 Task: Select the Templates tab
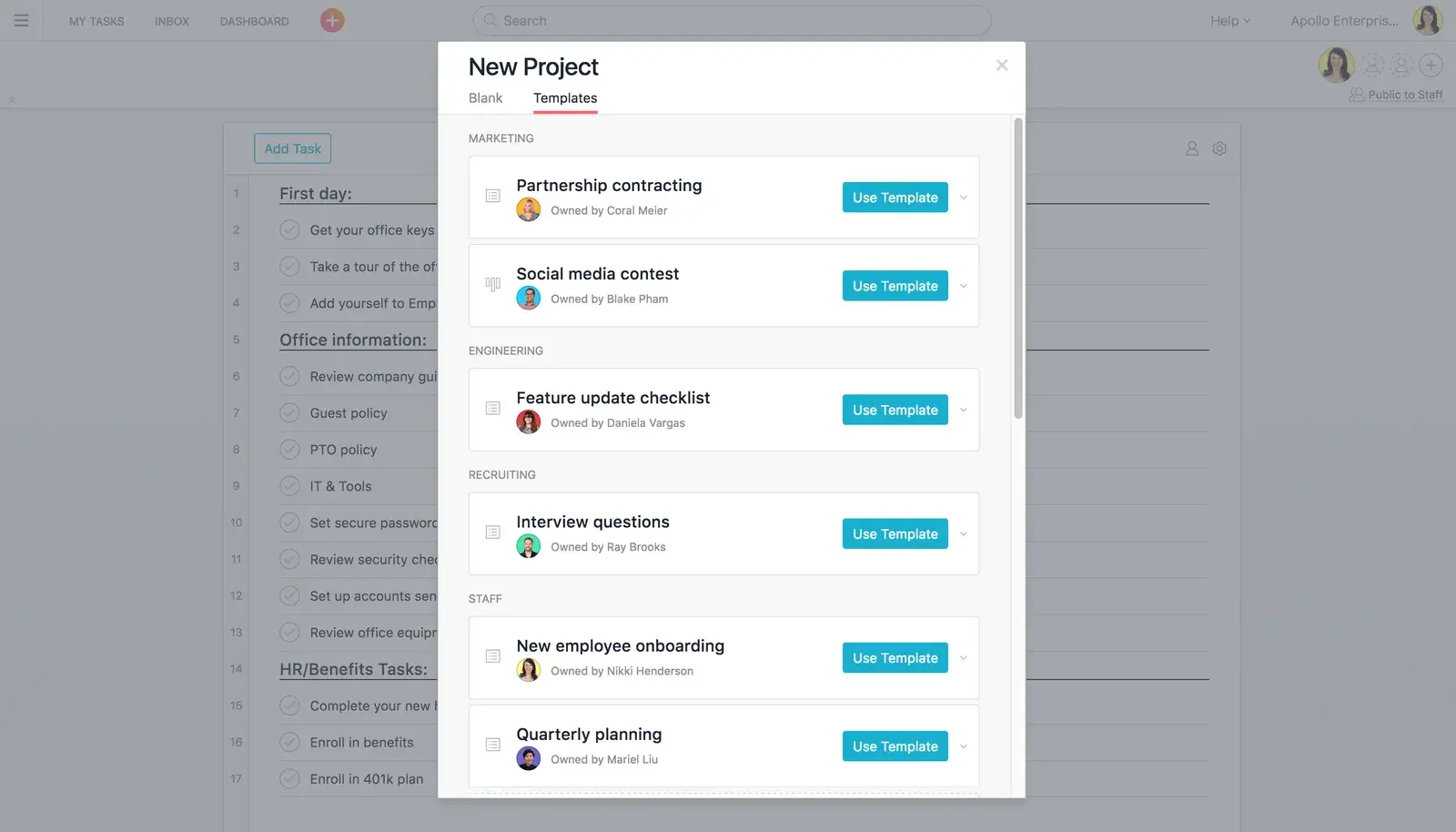(x=565, y=97)
